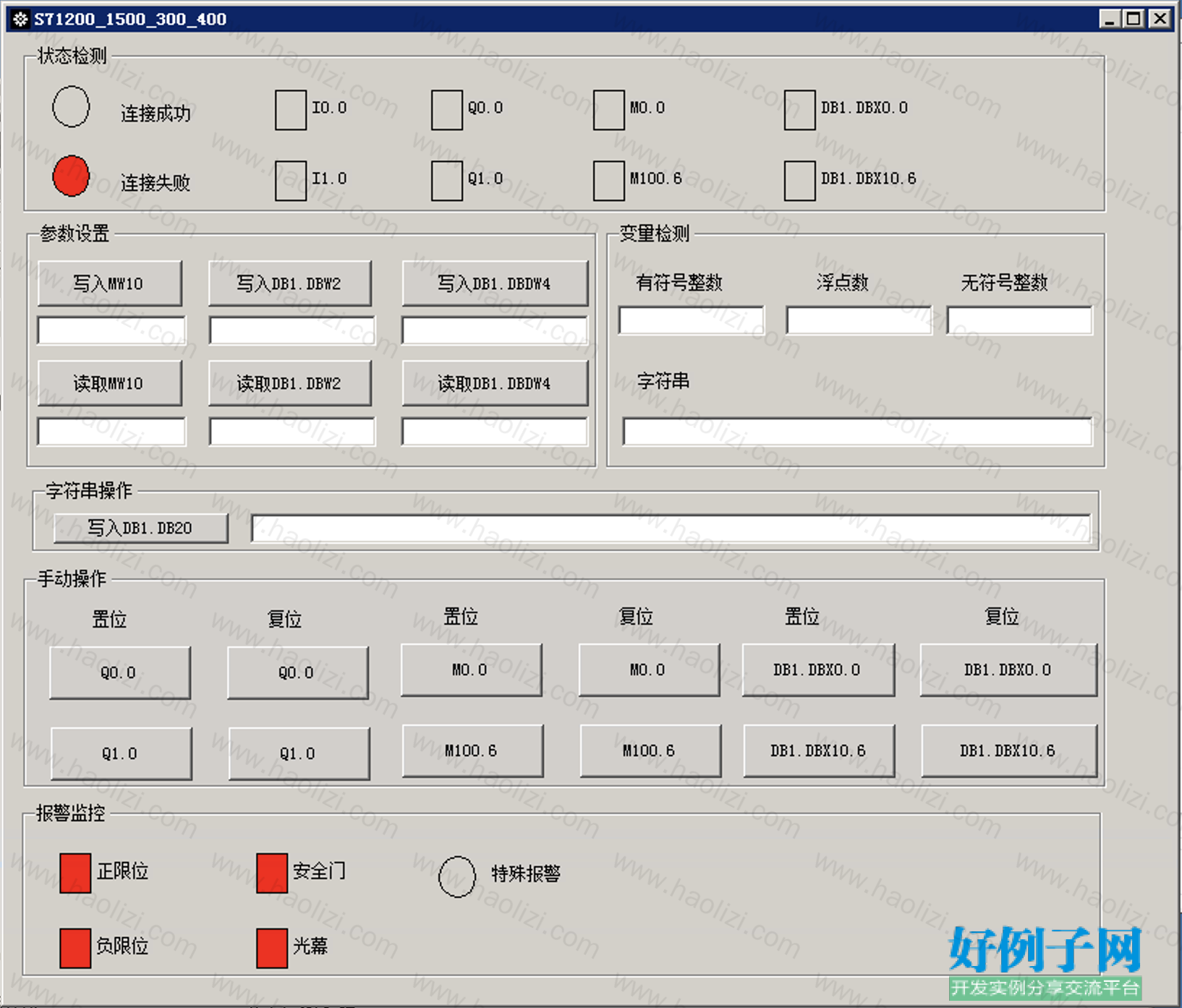Click the 读取MW10 button
This screenshot has width=1182, height=1008.
pyautogui.click(x=109, y=383)
